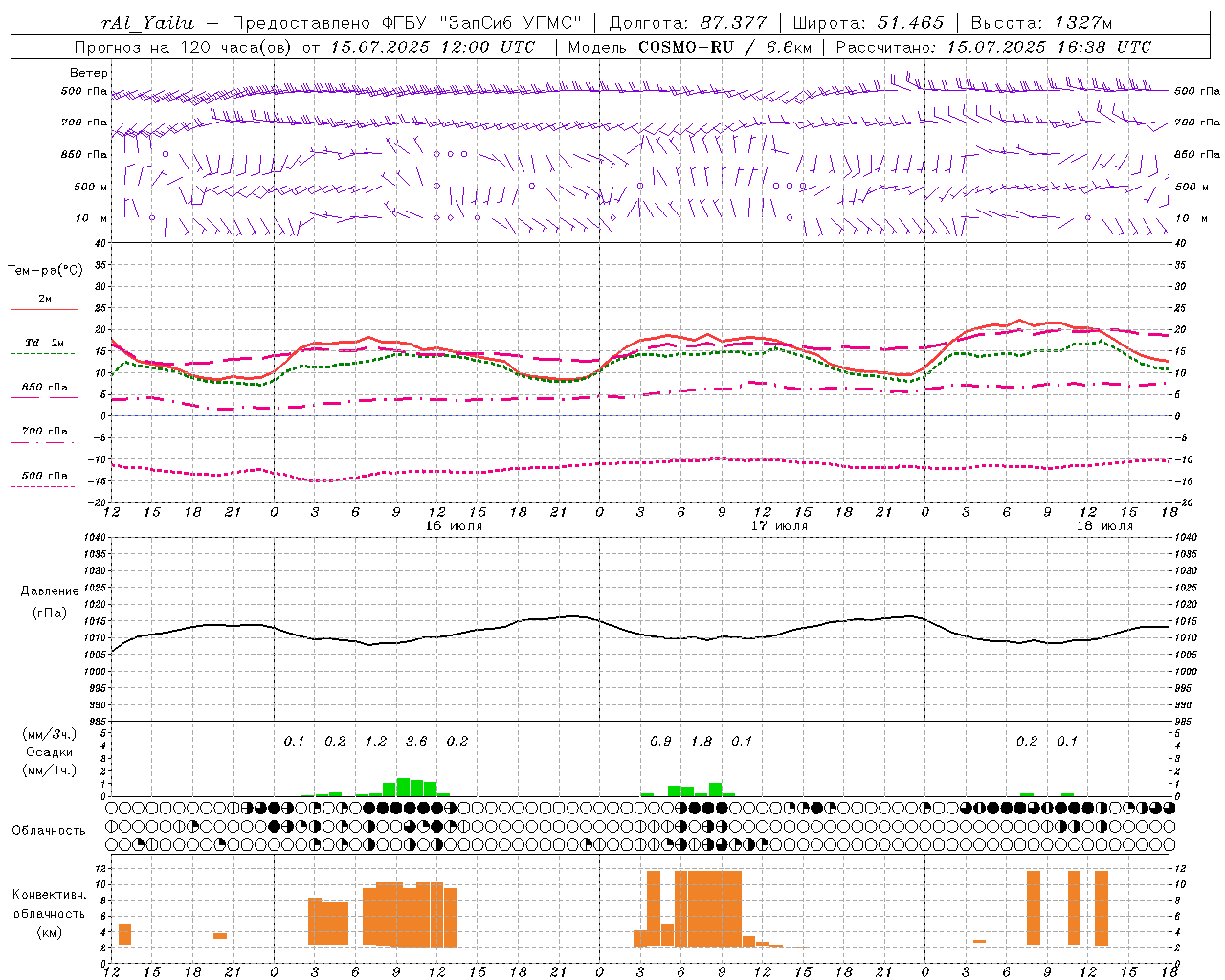Screen dimensions: 1225x980
Task: Click the 3.6 precipitation amount value
Action: click(416, 741)
